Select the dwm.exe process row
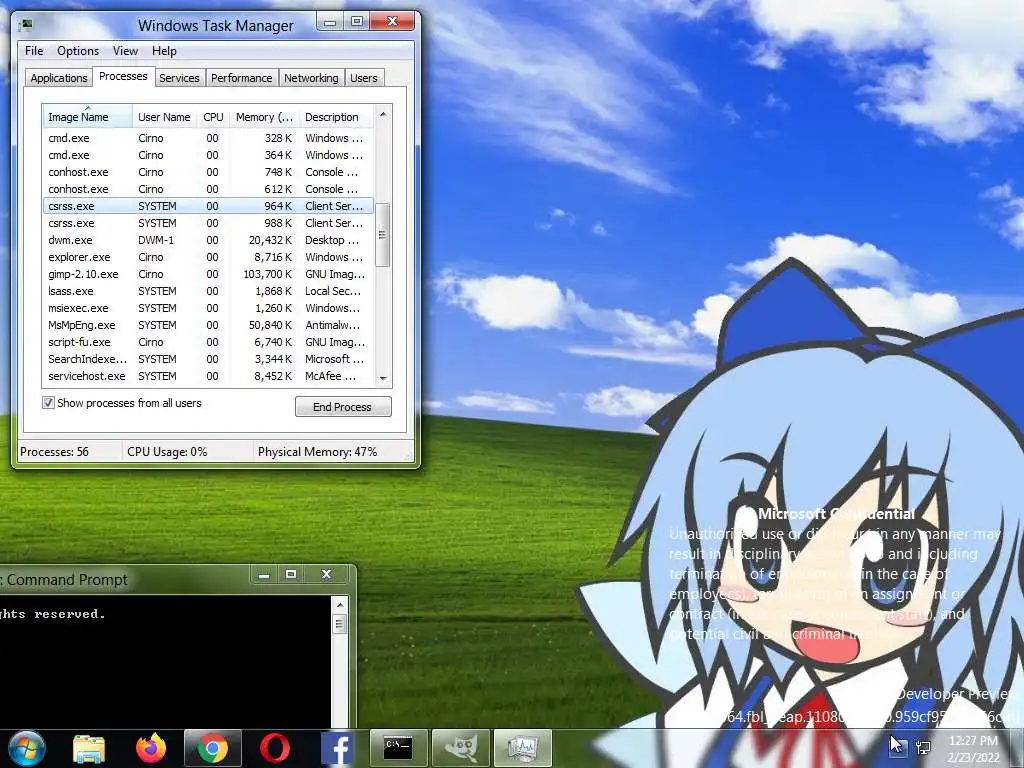Screen dimensions: 1024x768 click(x=208, y=240)
